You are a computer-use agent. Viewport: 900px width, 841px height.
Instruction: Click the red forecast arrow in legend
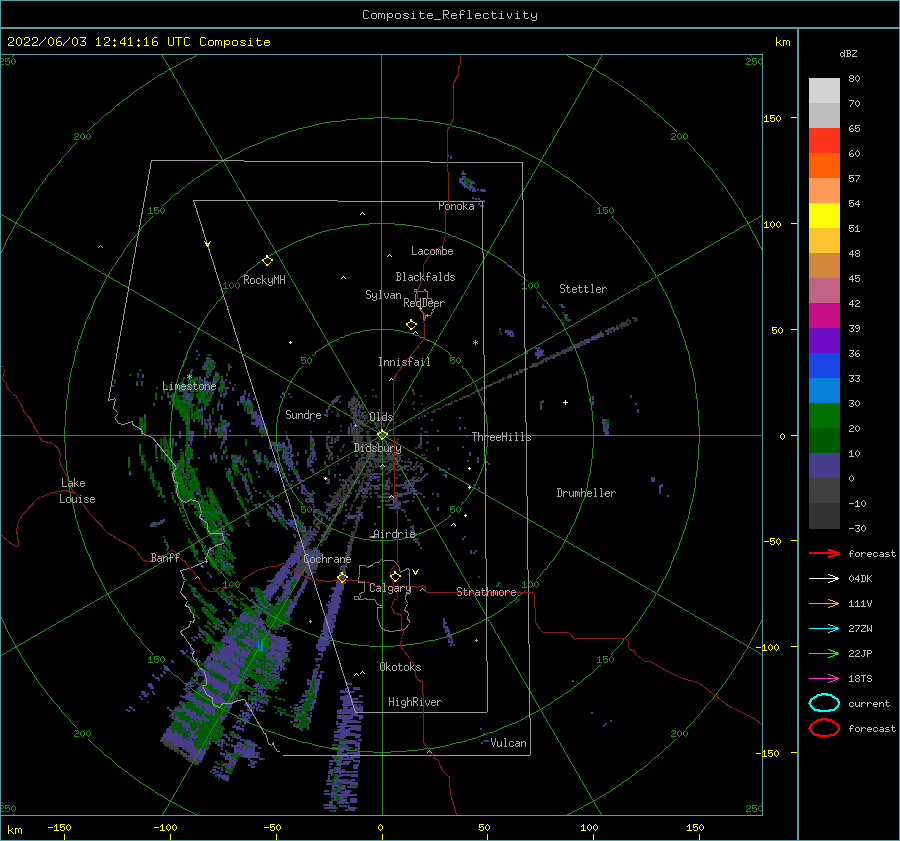pyautogui.click(x=824, y=553)
